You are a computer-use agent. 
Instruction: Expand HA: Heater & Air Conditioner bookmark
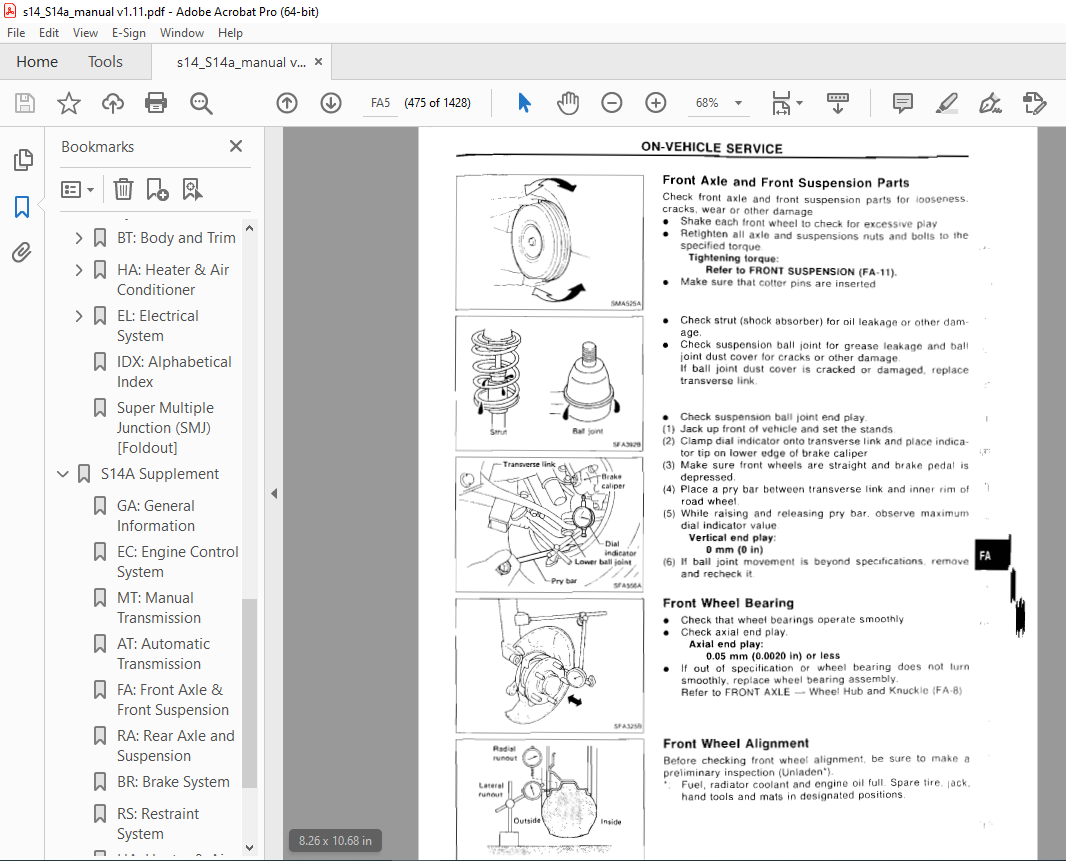pyautogui.click(x=79, y=270)
